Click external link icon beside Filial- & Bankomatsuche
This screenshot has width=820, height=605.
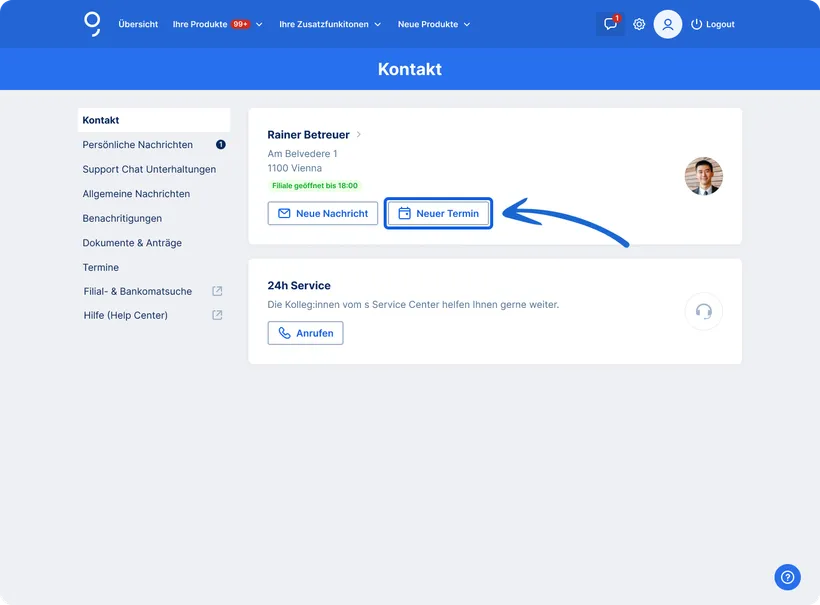click(217, 291)
